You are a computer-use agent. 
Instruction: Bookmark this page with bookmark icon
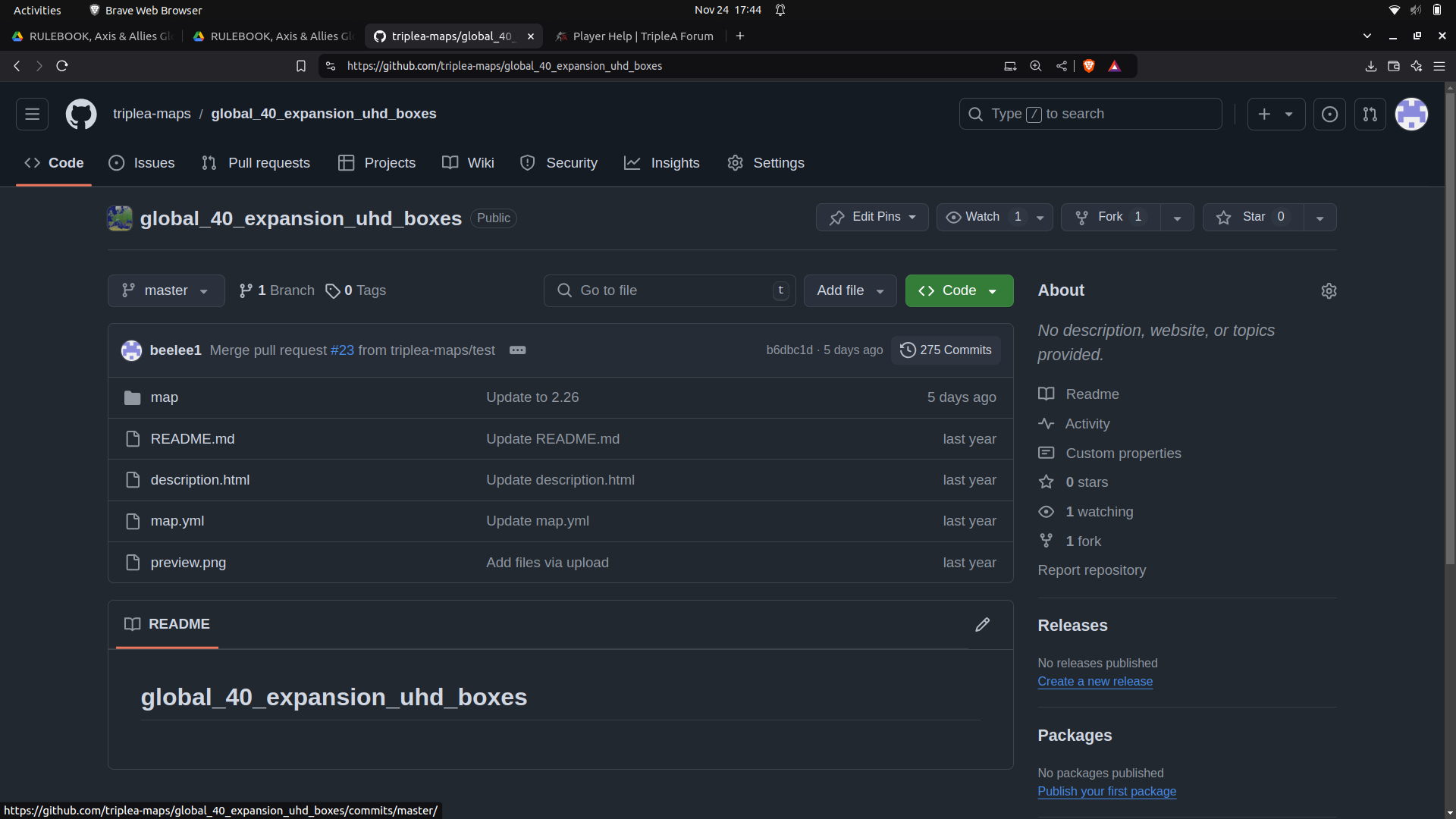coord(301,66)
